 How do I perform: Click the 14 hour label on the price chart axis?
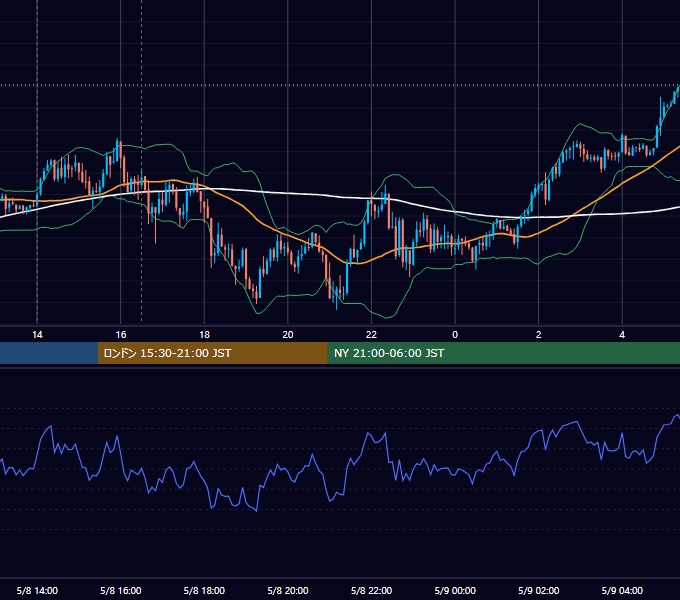click(37, 335)
